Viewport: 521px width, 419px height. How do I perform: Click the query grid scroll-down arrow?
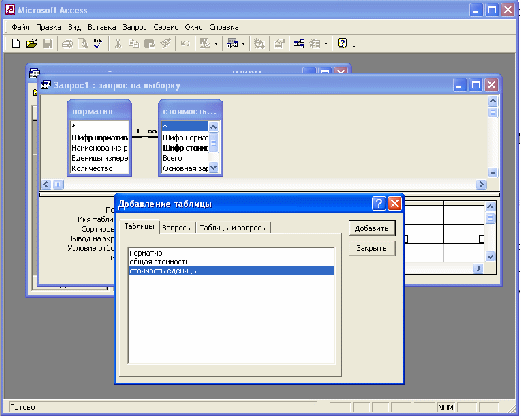pyautogui.click(x=490, y=257)
